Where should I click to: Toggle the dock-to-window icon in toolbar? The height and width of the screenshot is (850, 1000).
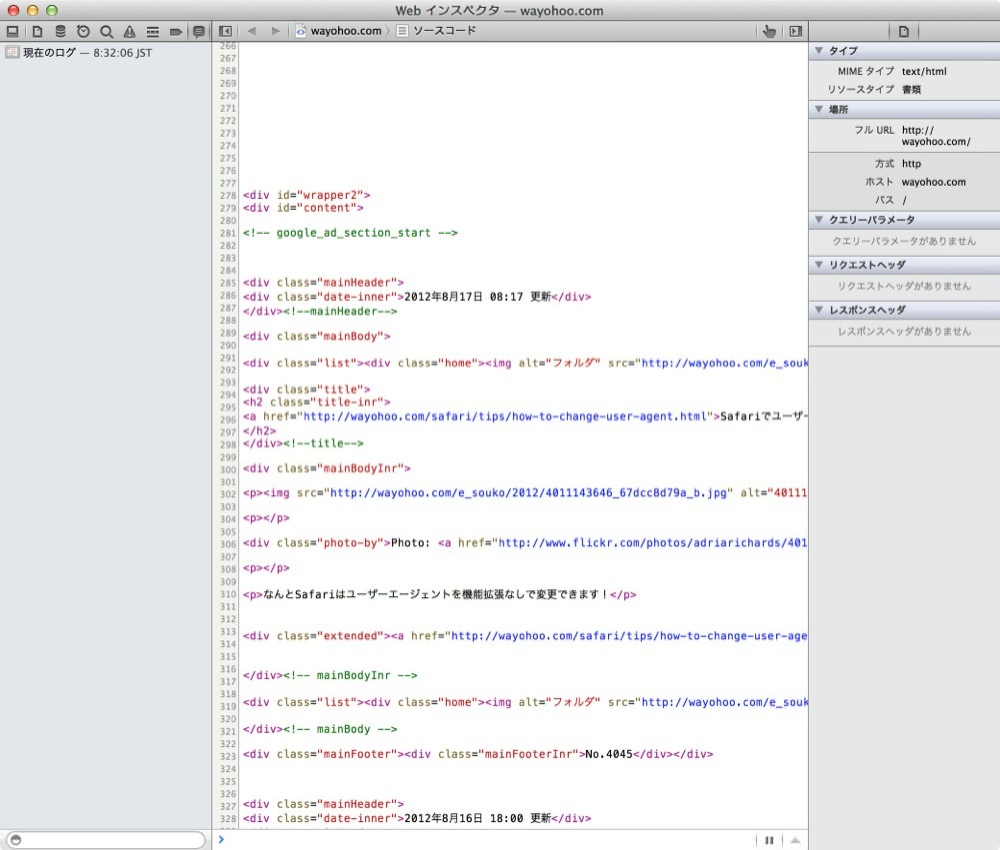(12, 31)
